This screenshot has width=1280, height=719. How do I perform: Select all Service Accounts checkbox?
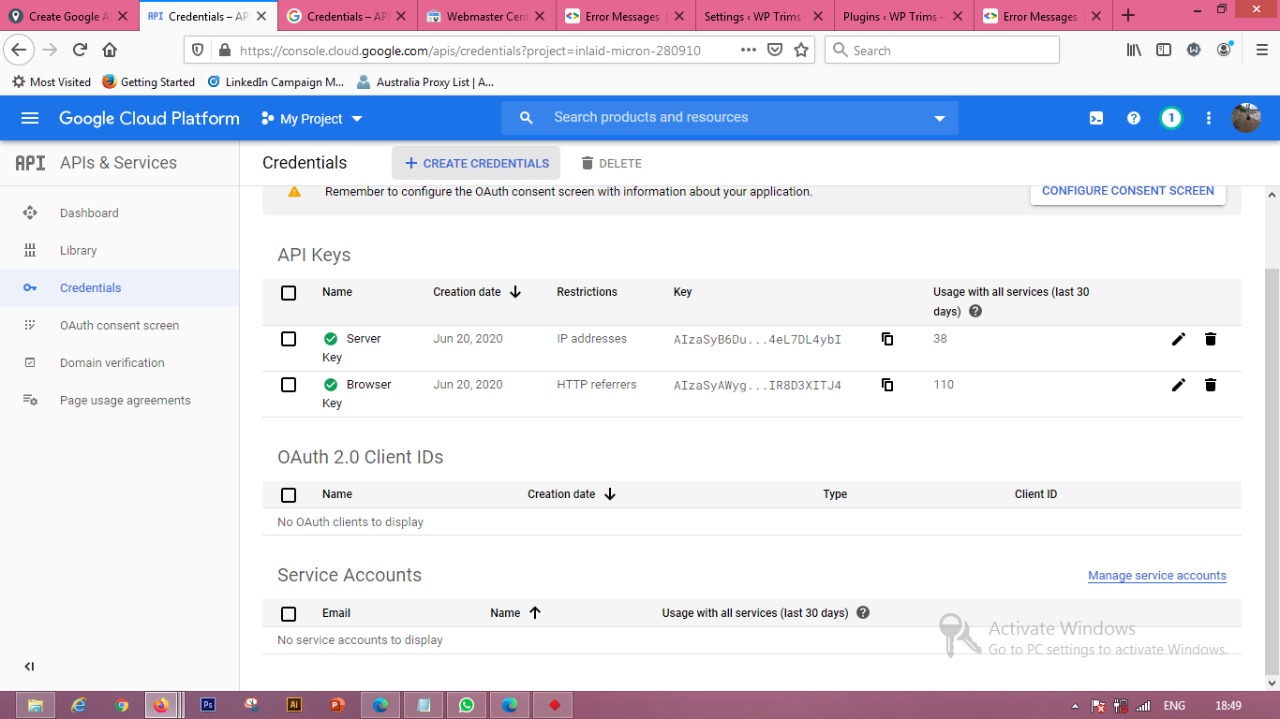pos(289,614)
